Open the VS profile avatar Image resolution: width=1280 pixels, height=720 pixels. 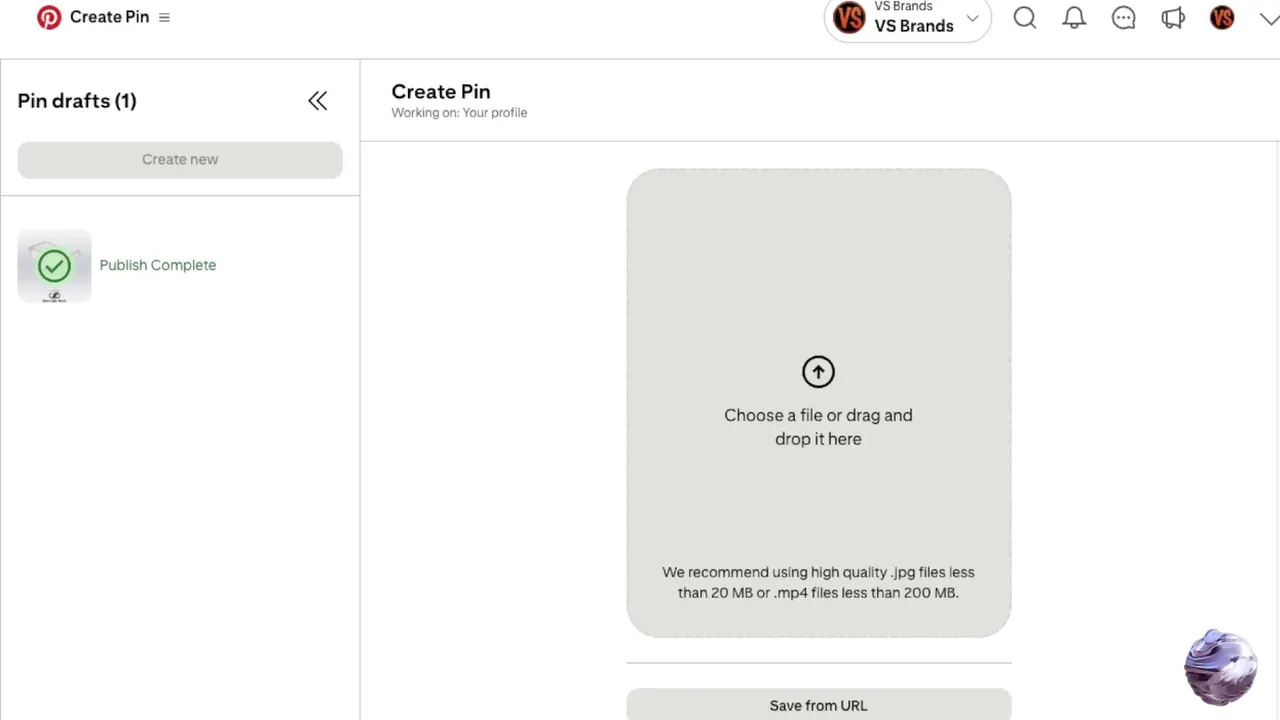pyautogui.click(x=1222, y=17)
